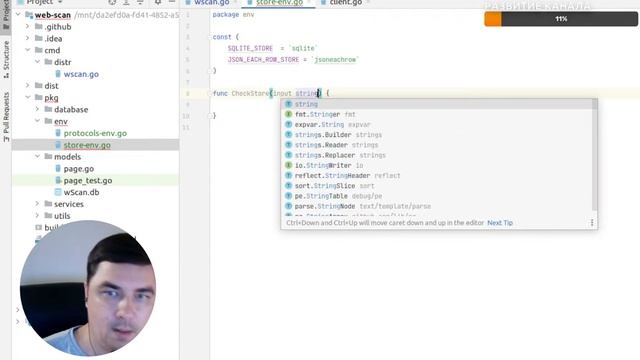
Task: Expand the database folder
Action: click(x=37, y=109)
